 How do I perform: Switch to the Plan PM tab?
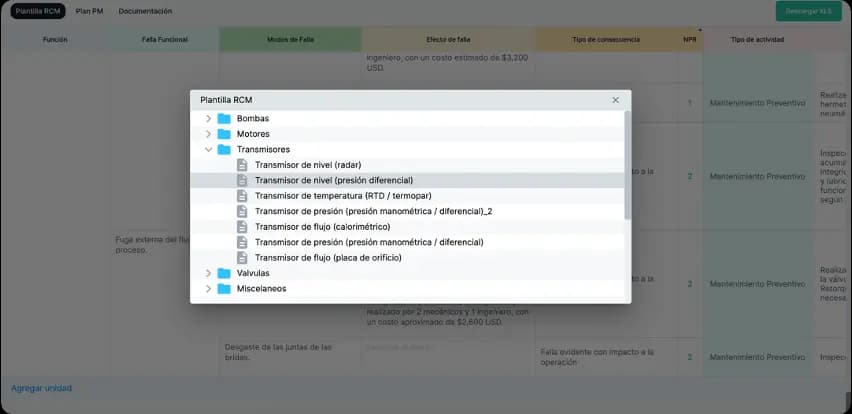90,11
